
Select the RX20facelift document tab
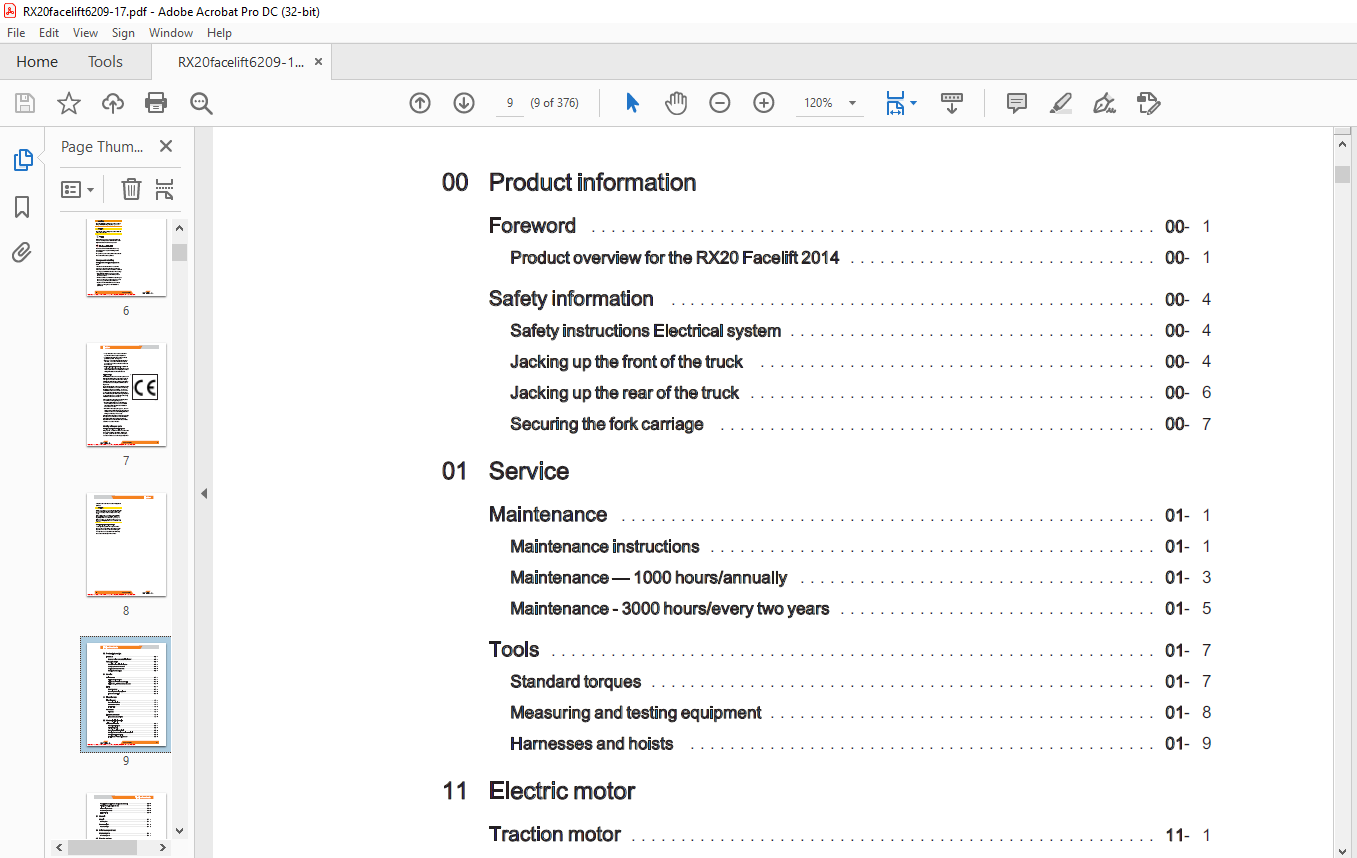click(x=240, y=62)
